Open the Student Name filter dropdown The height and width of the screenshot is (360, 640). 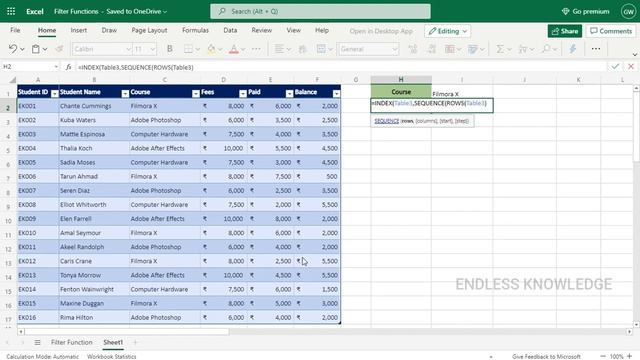coord(125,93)
